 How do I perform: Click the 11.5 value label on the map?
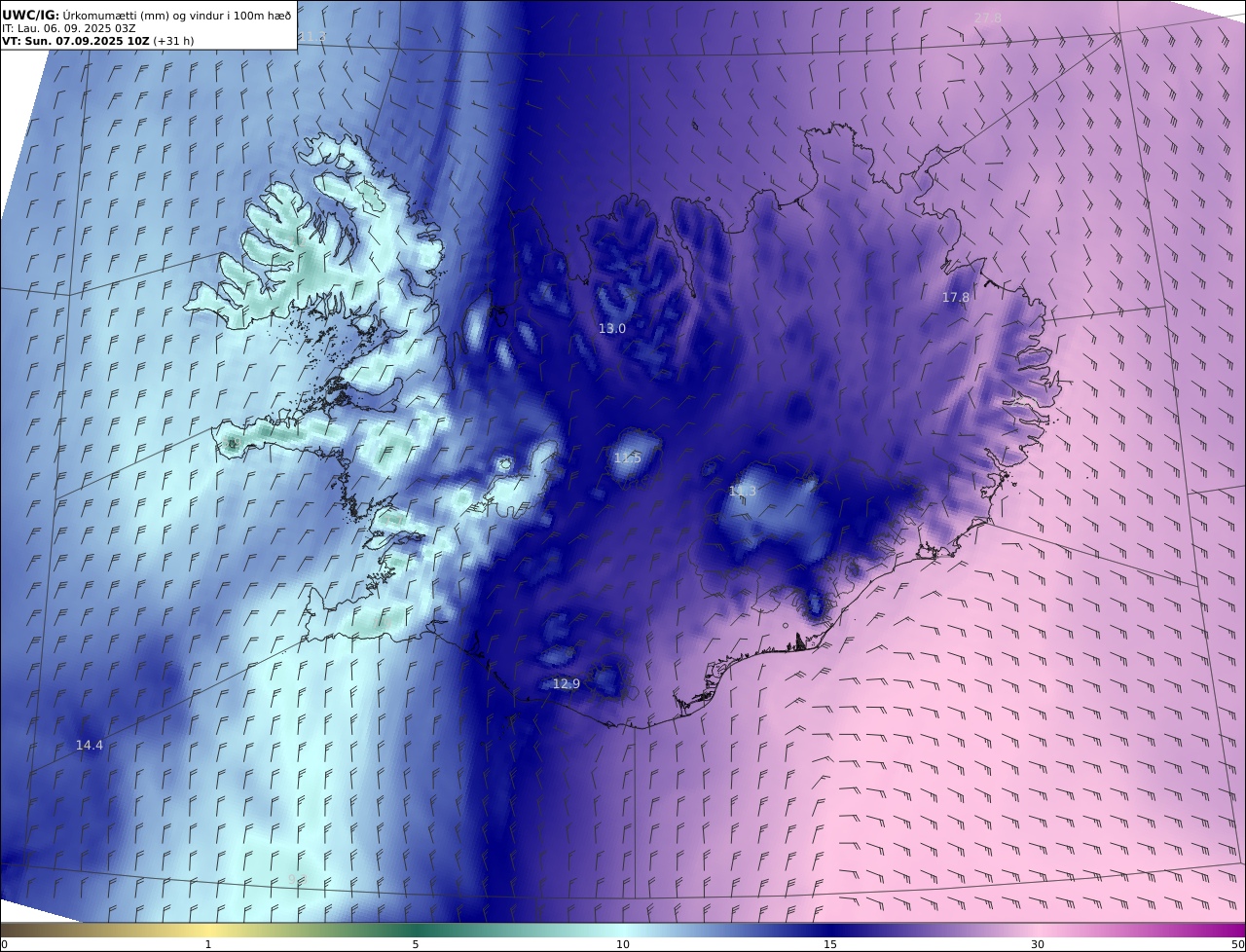pyautogui.click(x=628, y=458)
